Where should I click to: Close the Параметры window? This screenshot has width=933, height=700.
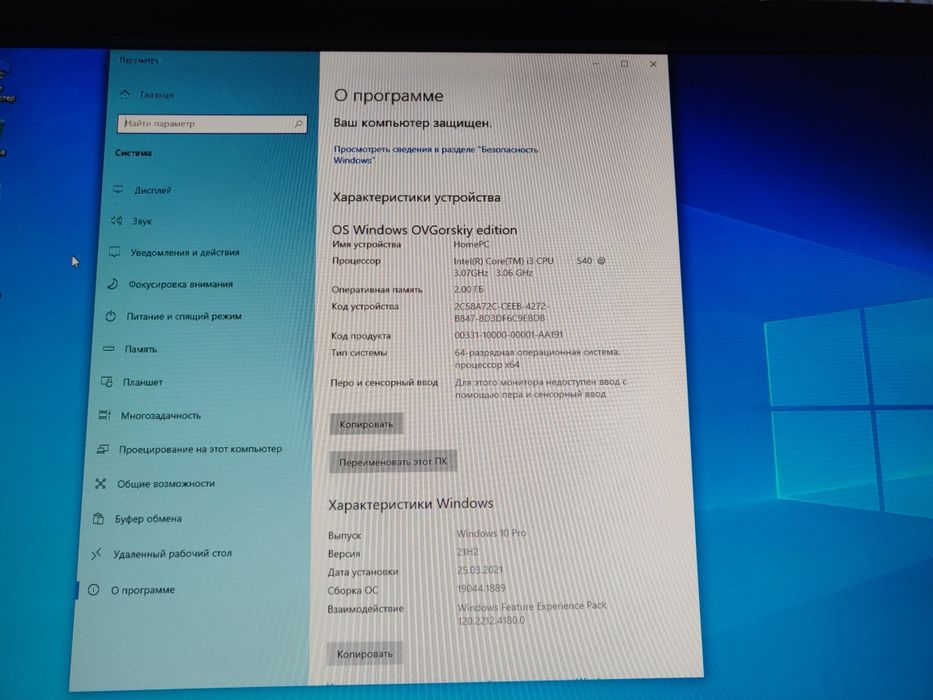click(x=653, y=64)
